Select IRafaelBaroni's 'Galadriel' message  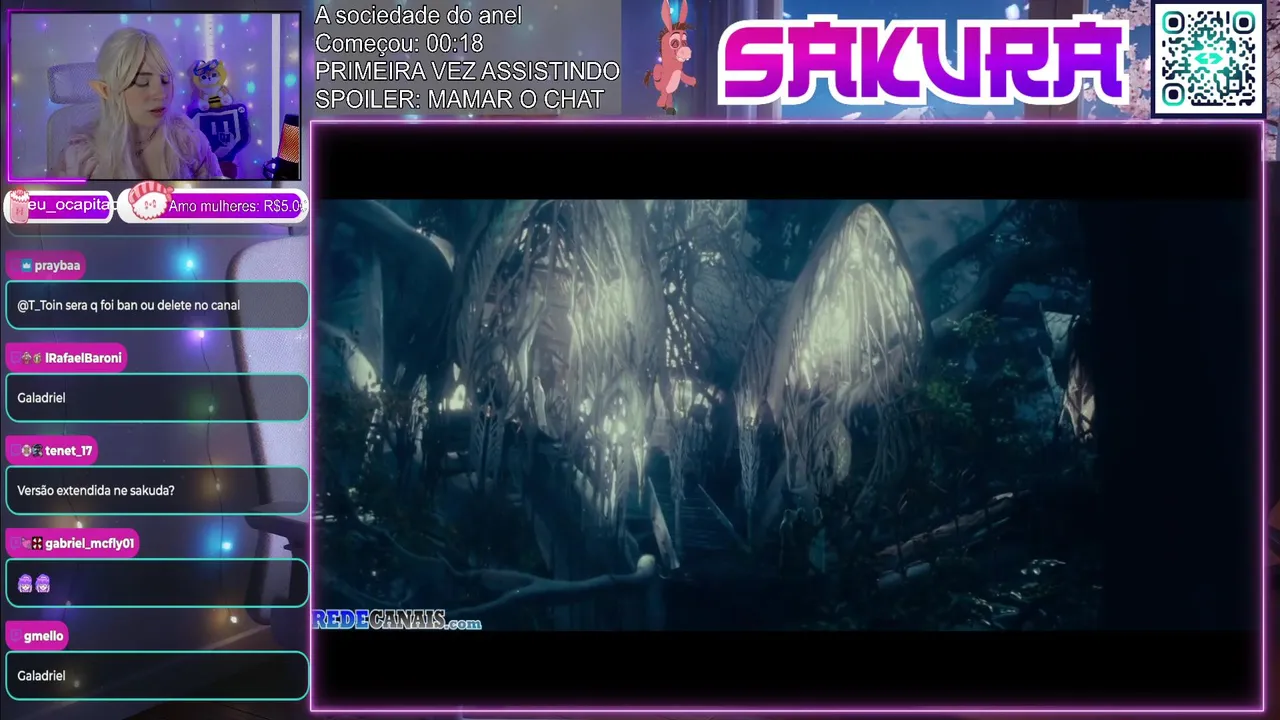click(x=157, y=398)
